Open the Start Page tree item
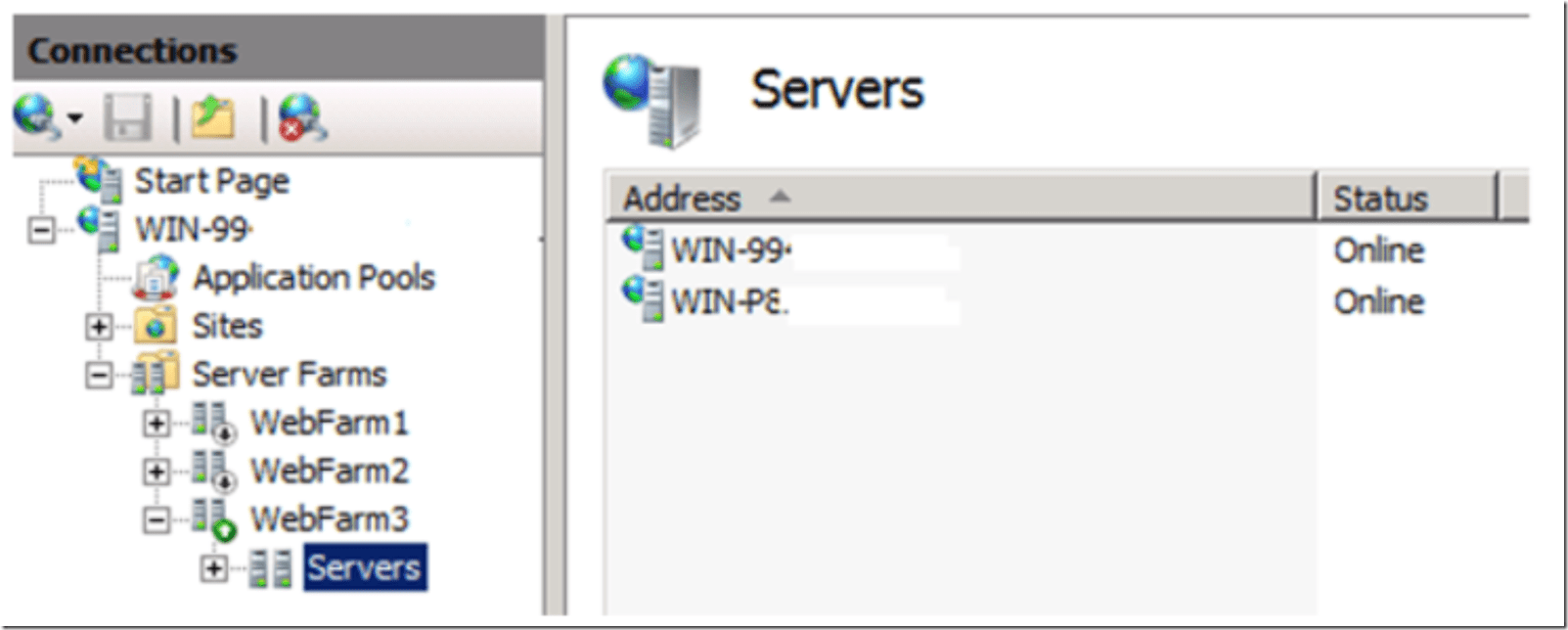Screen dimensions: 1568x630 coord(211,181)
